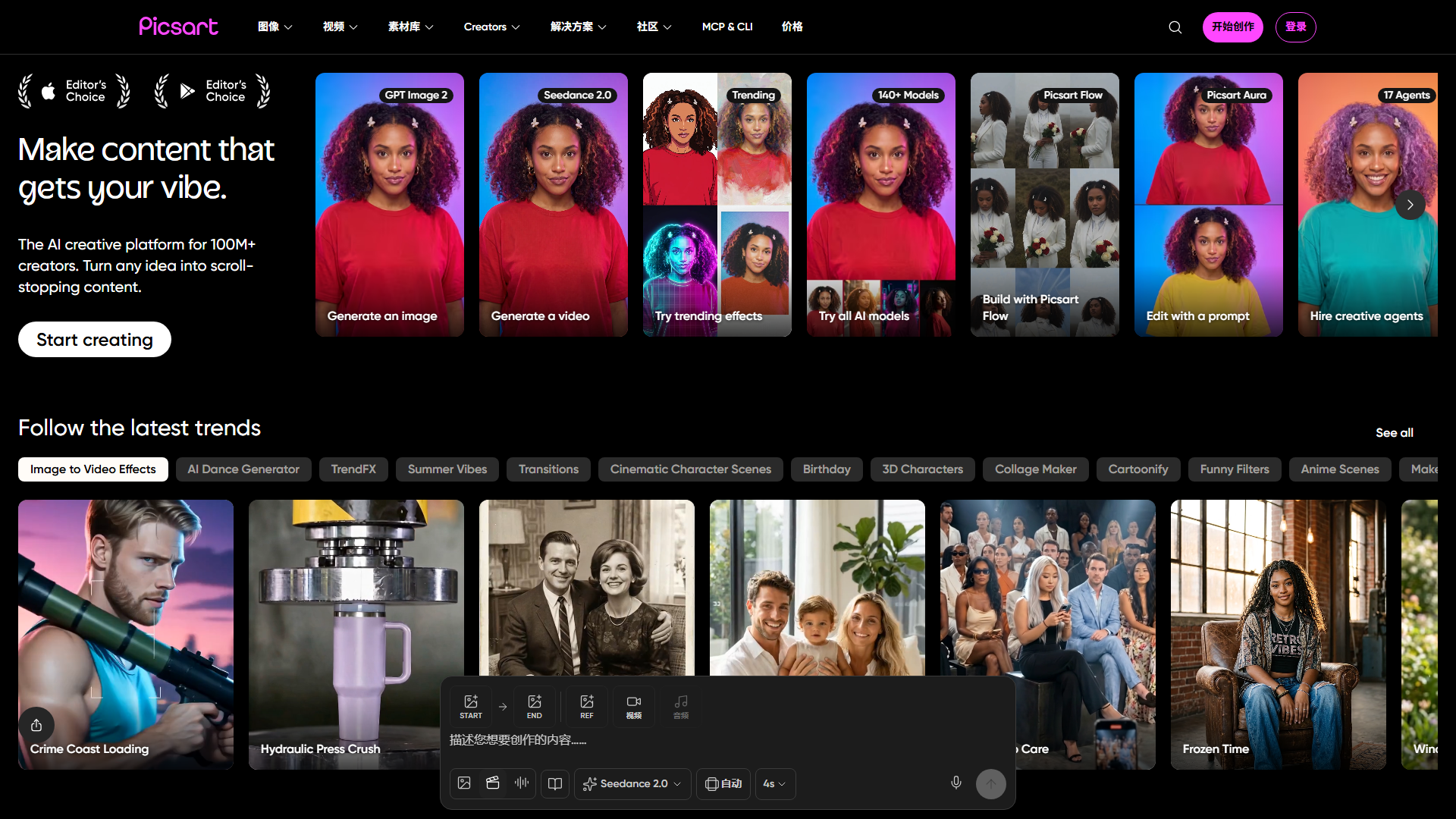Expand the 社区 menu
1456x819 pixels.
(654, 27)
